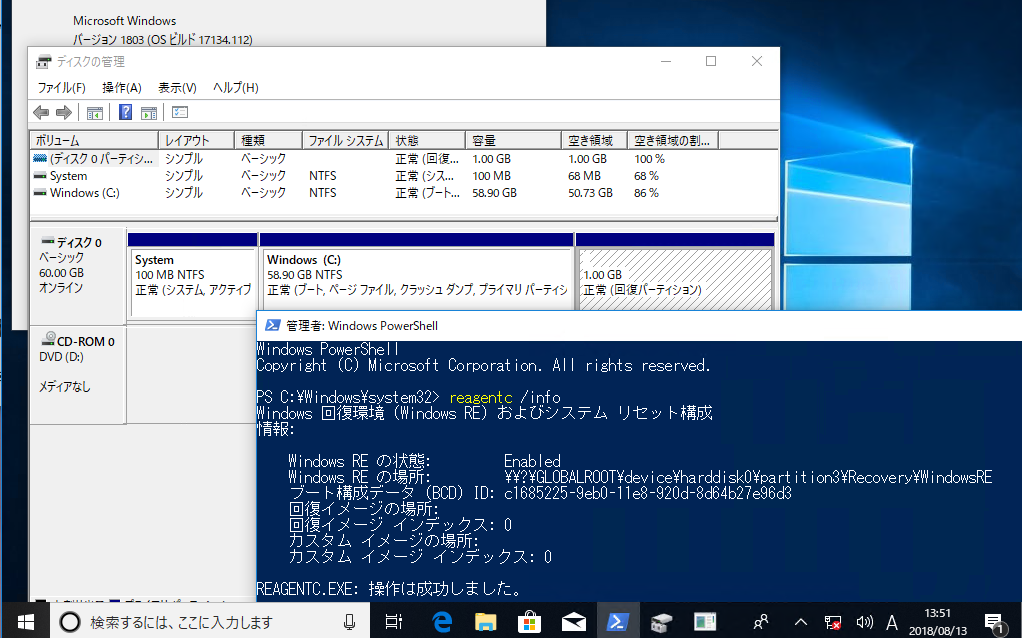Sort by the 状態 column header
The image size is (1022, 638).
click(427, 140)
